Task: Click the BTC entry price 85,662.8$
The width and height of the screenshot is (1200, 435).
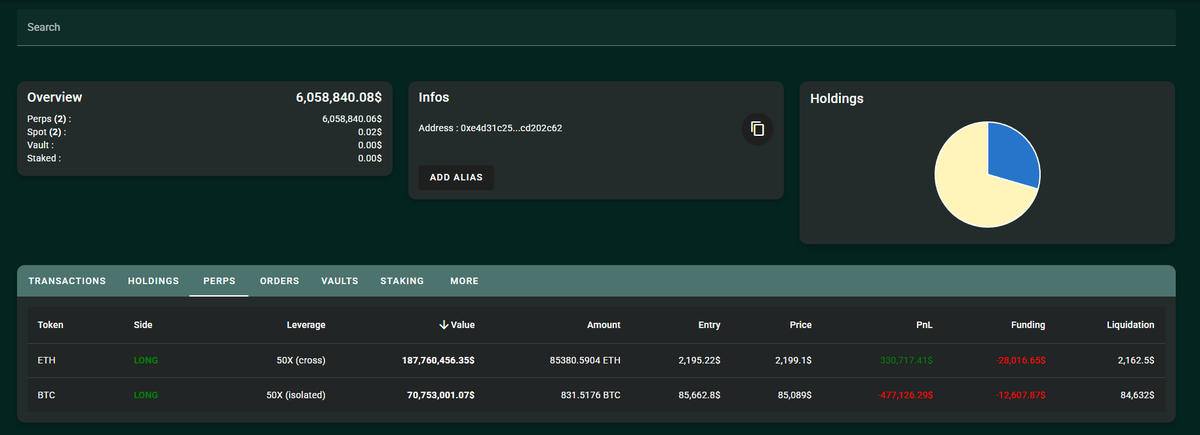Action: [x=697, y=395]
